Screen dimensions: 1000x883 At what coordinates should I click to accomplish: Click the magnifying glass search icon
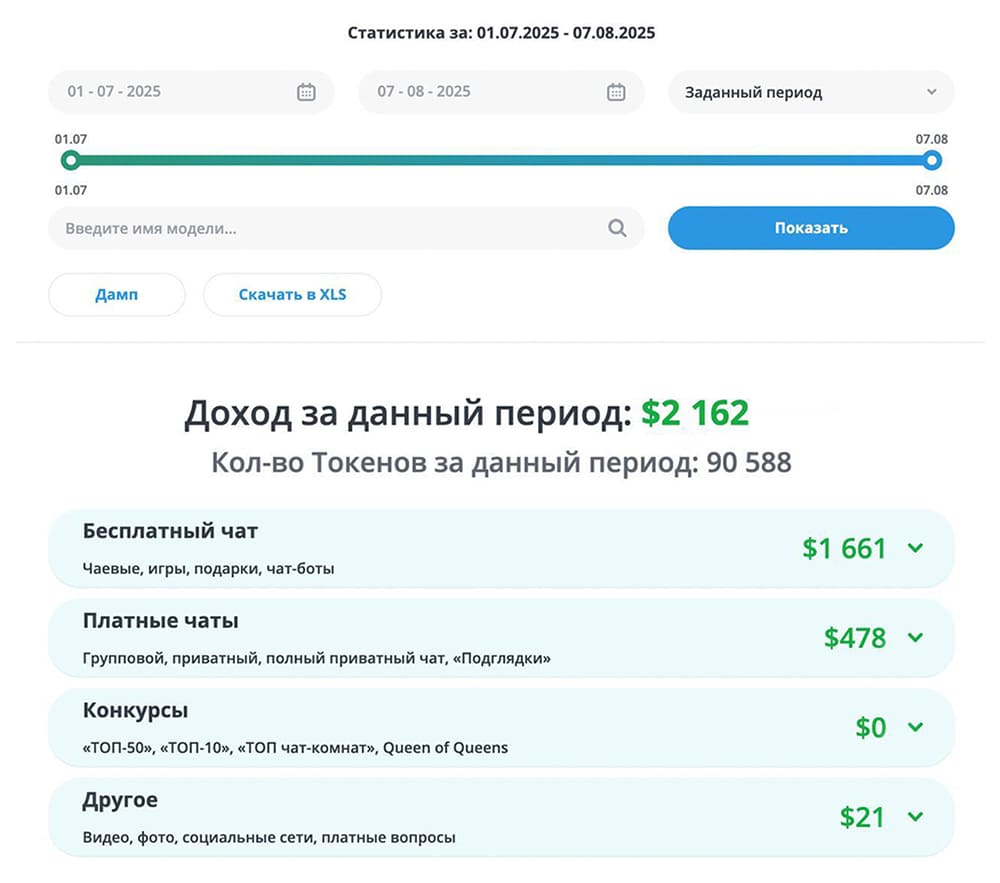pyautogui.click(x=617, y=228)
